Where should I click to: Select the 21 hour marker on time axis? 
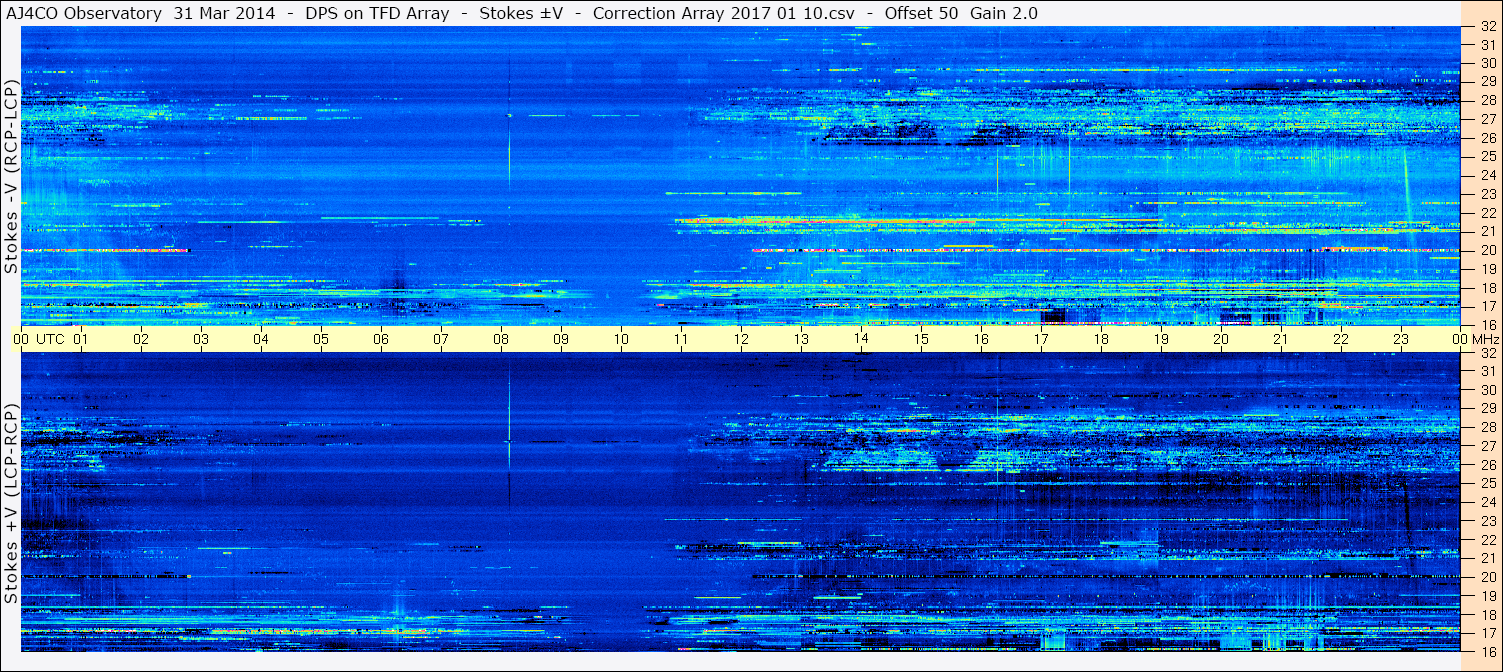click(x=1281, y=339)
